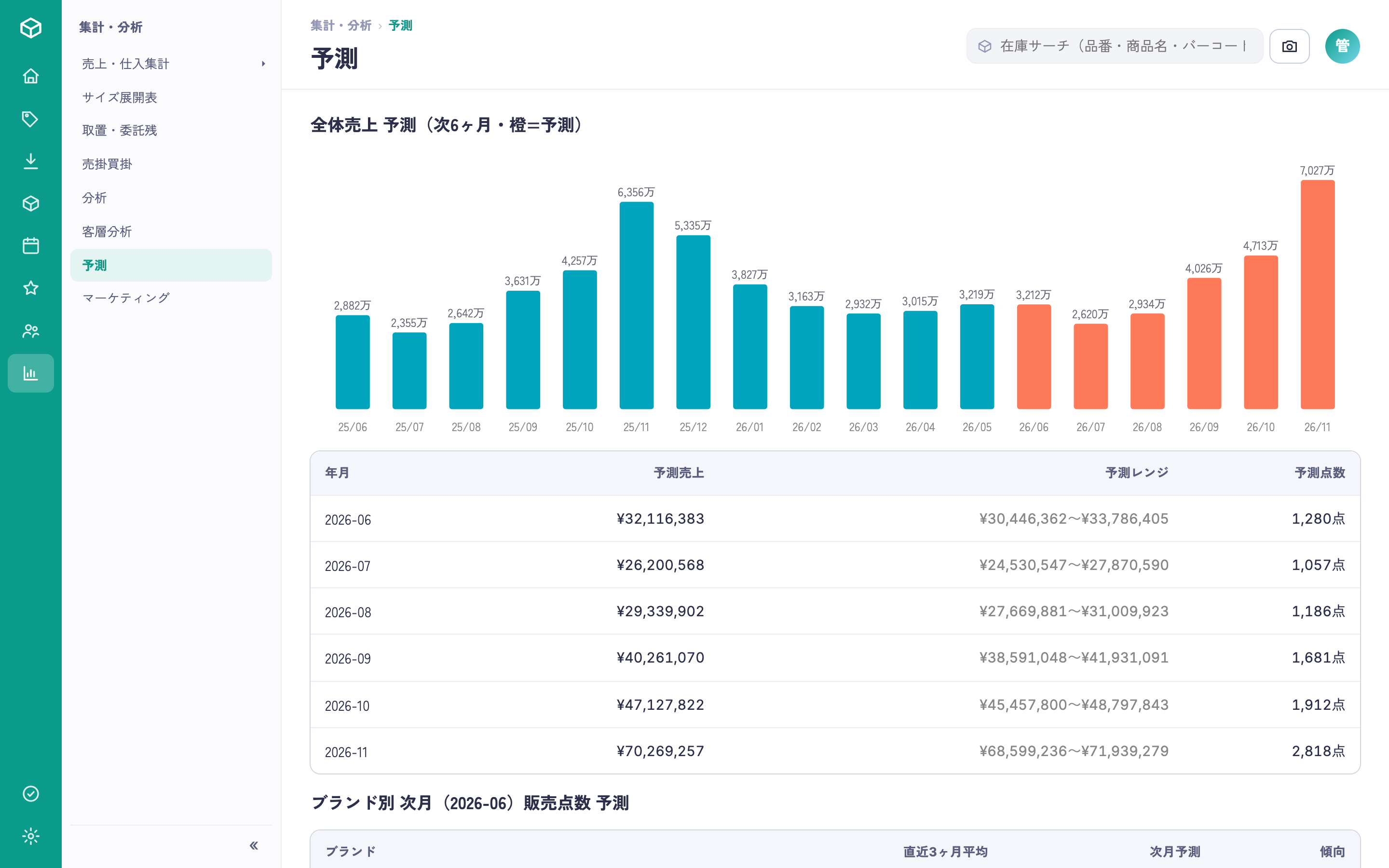
Task: Click the cube icon in search field
Action: (985, 46)
